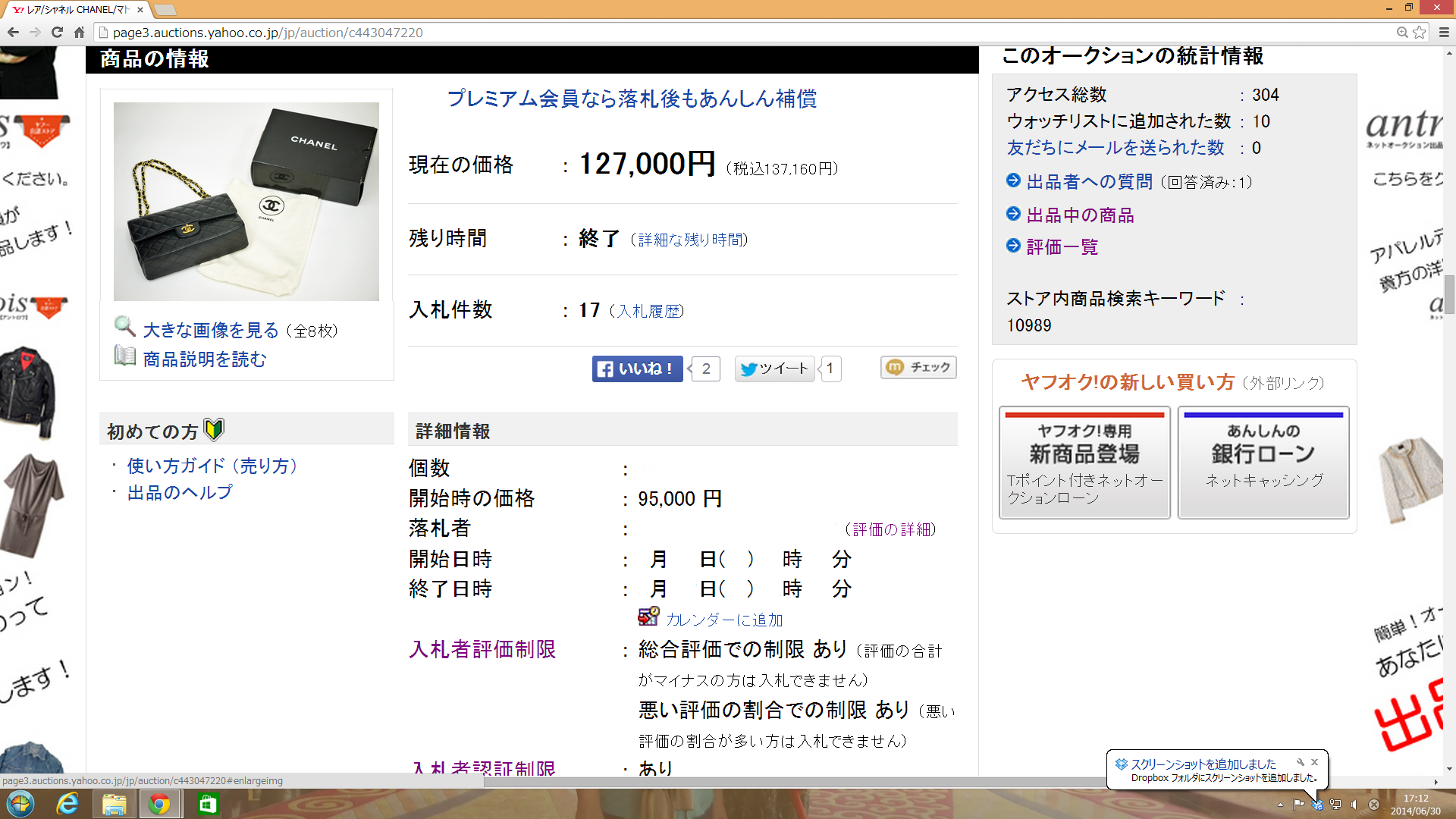
Task: Click the zoom magnifier icon in address bar
Action: (1402, 33)
